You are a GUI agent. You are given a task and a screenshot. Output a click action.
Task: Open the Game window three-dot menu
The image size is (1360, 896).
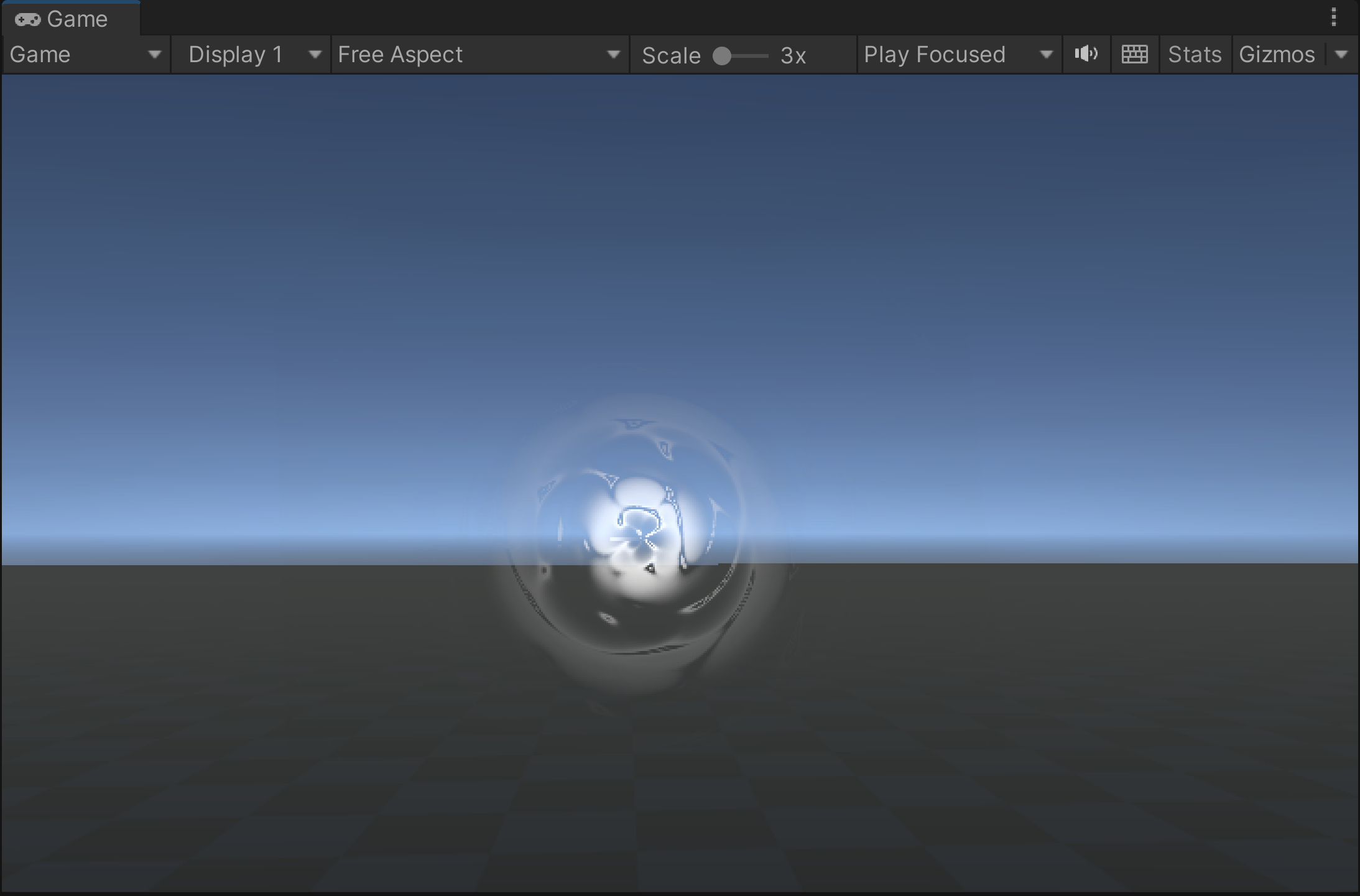[1334, 17]
